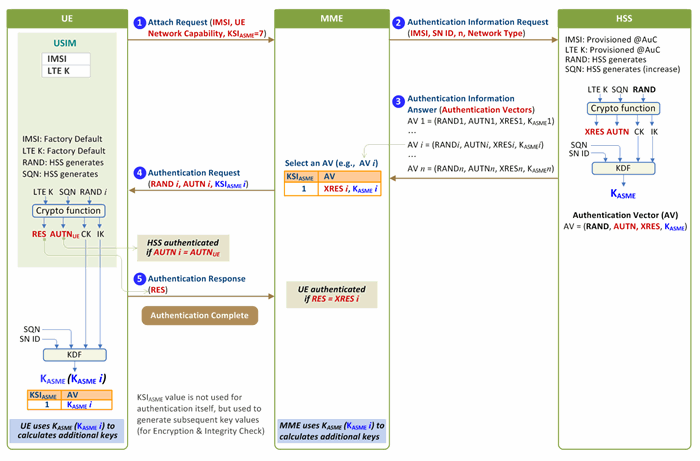Image resolution: width=700 pixels, height=461 pixels.
Task: Click the green MME column header
Action: 332,19
